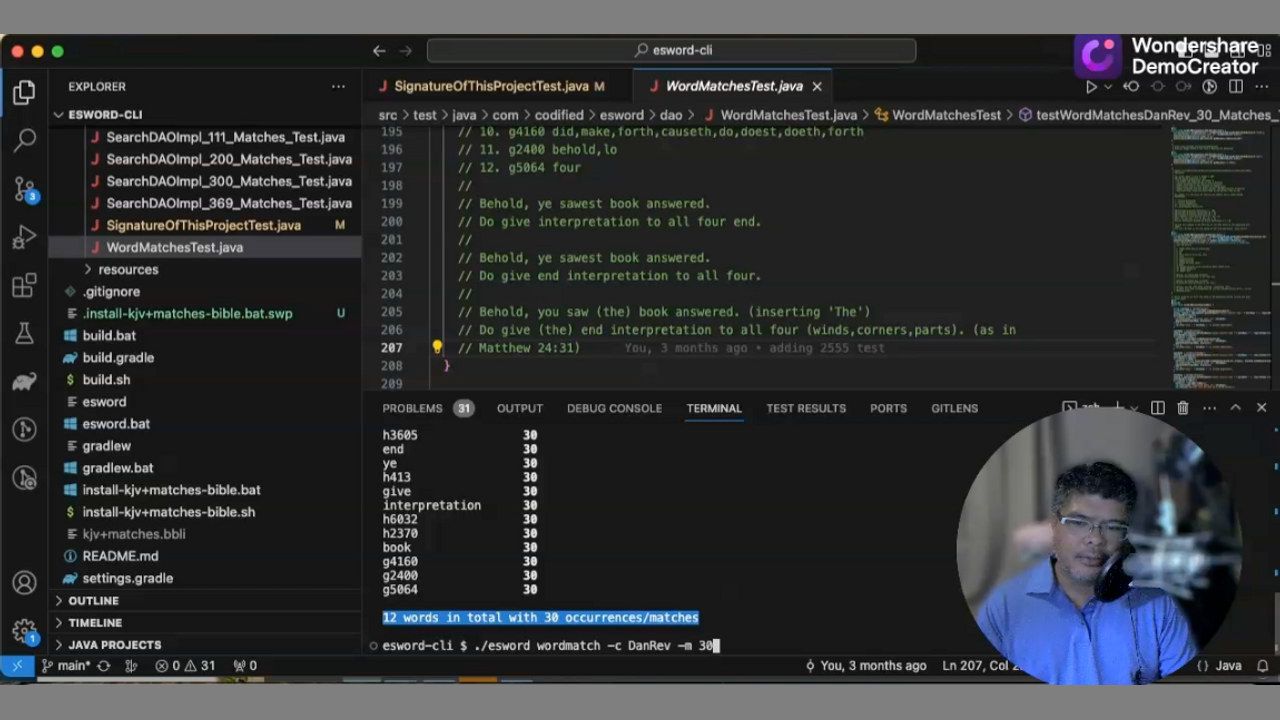Viewport: 1280px width, 720px height.
Task: Open build.gradle in the explorer
Action: [118, 358]
